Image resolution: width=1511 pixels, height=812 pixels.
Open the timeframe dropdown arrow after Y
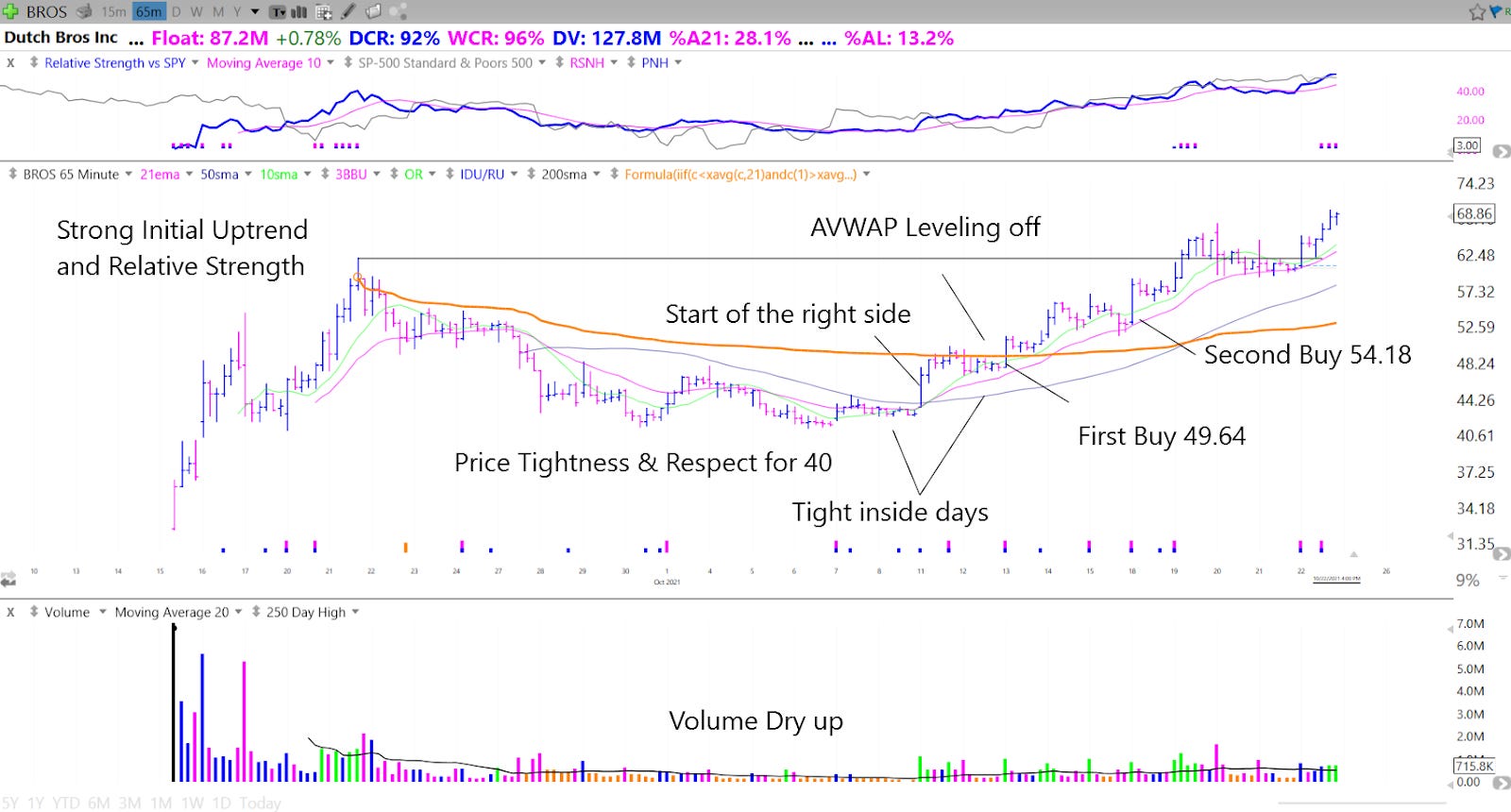[255, 12]
